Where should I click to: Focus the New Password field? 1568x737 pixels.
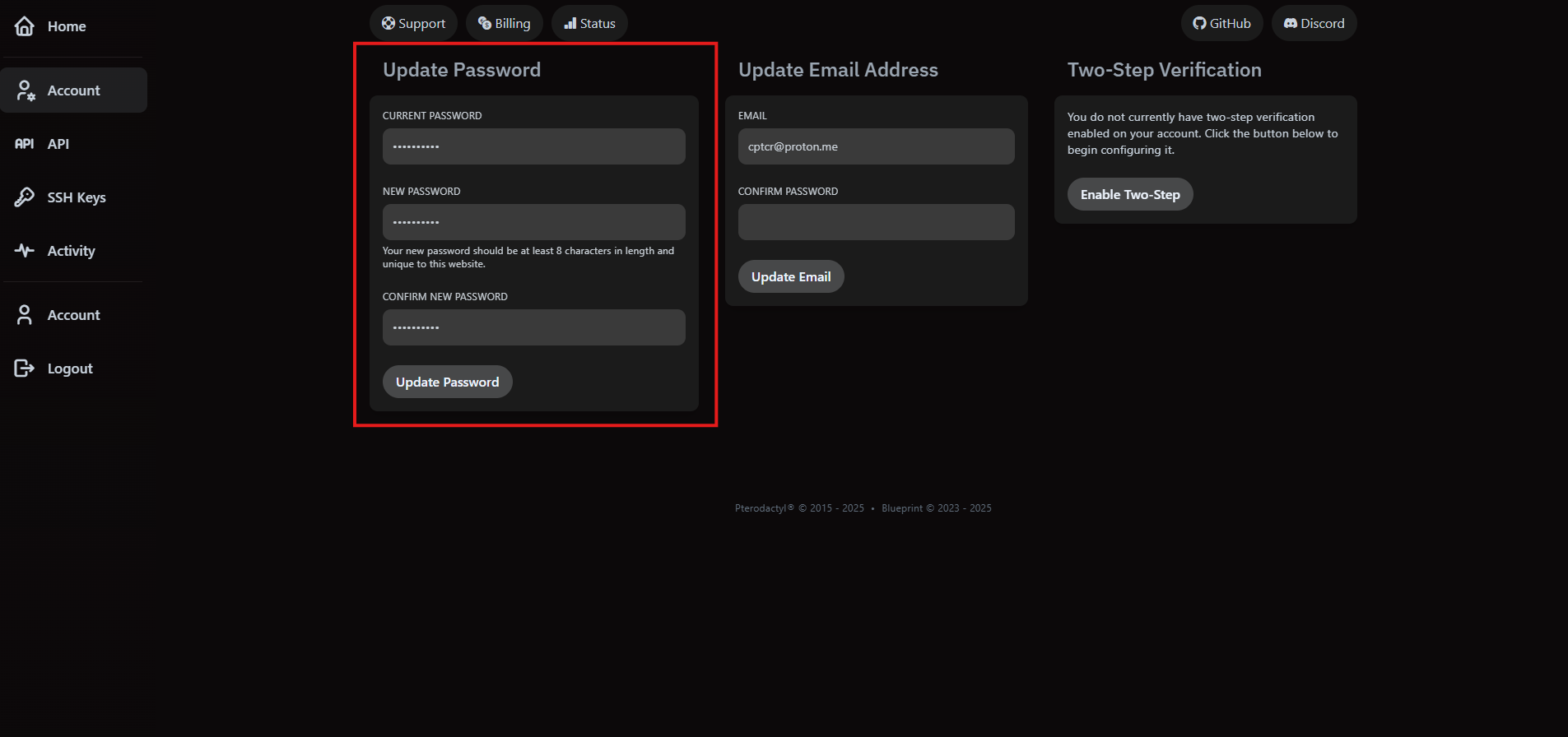[534, 222]
